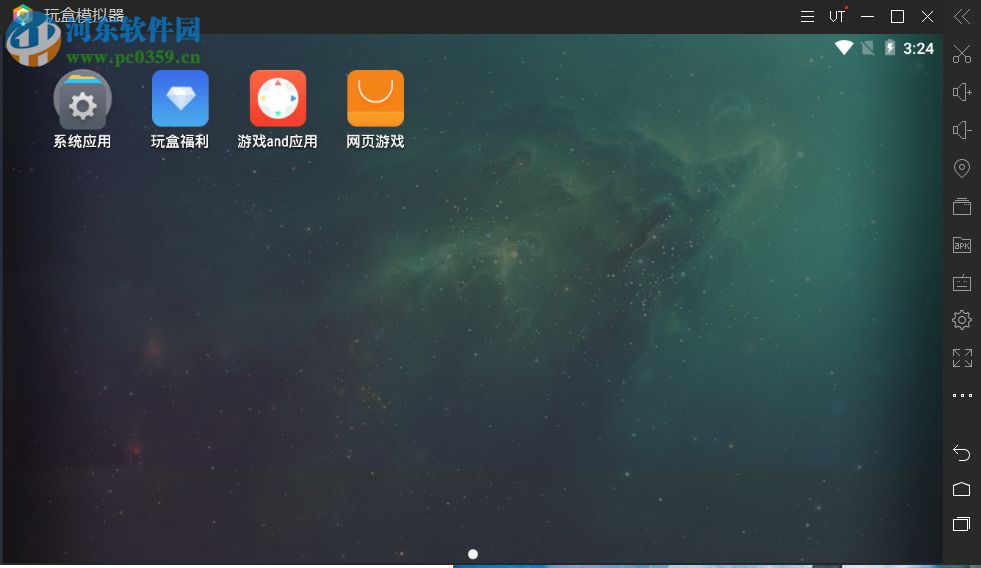Image resolution: width=981 pixels, height=568 pixels.
Task: Launch the 玩盒福利 diamond app
Action: coord(180,98)
